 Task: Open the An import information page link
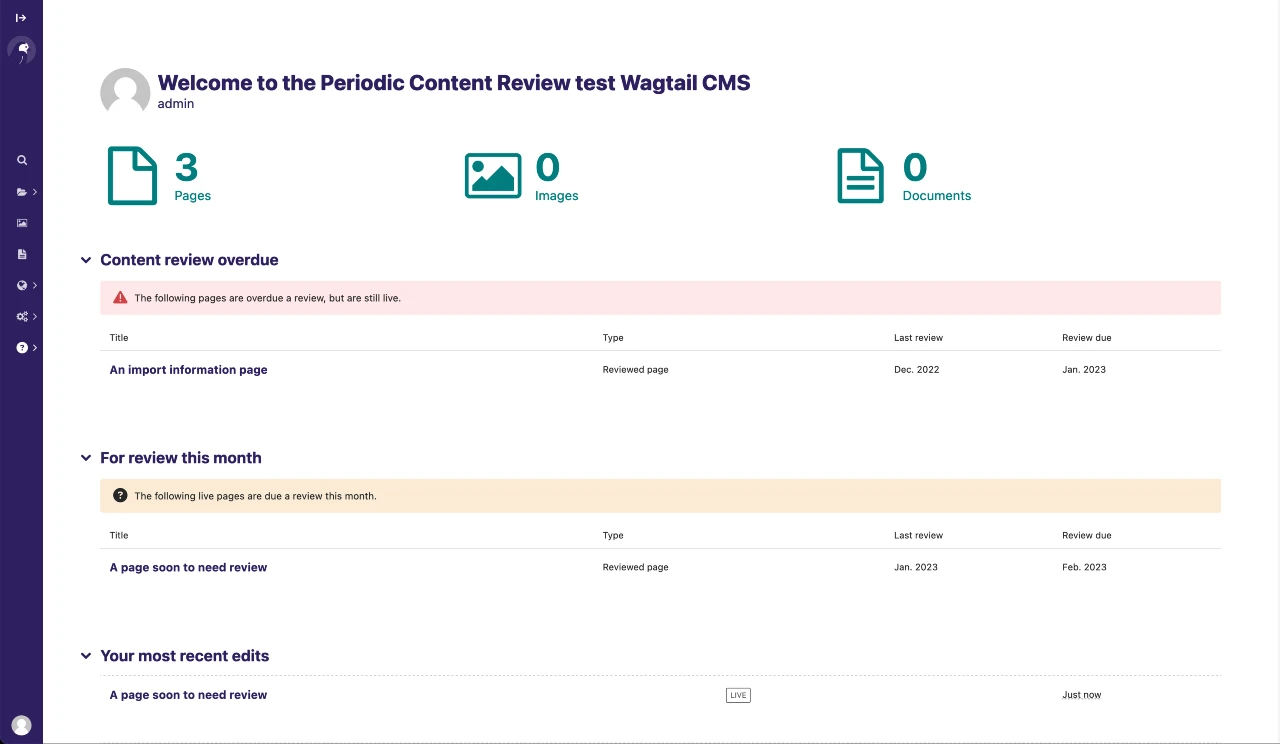(x=188, y=369)
